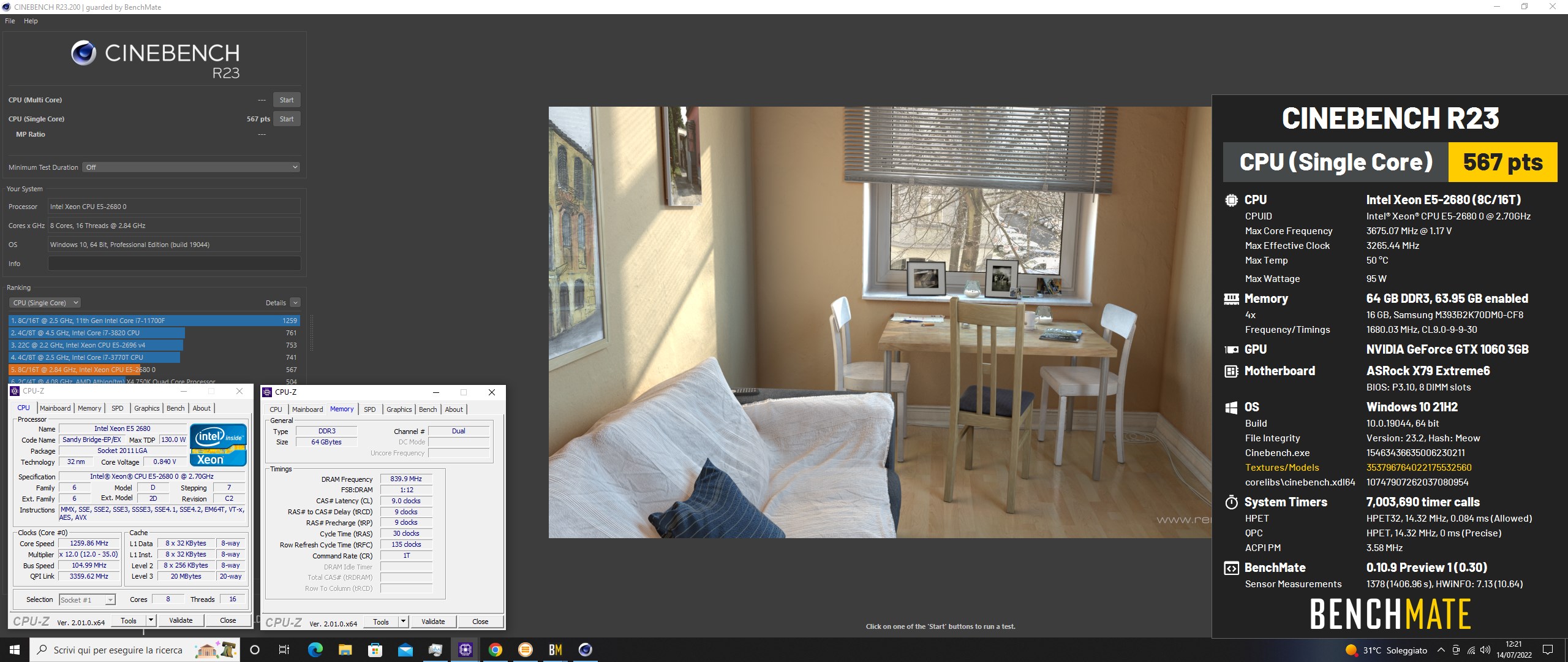Click the orange striped circle taskbar icon

click(526, 650)
